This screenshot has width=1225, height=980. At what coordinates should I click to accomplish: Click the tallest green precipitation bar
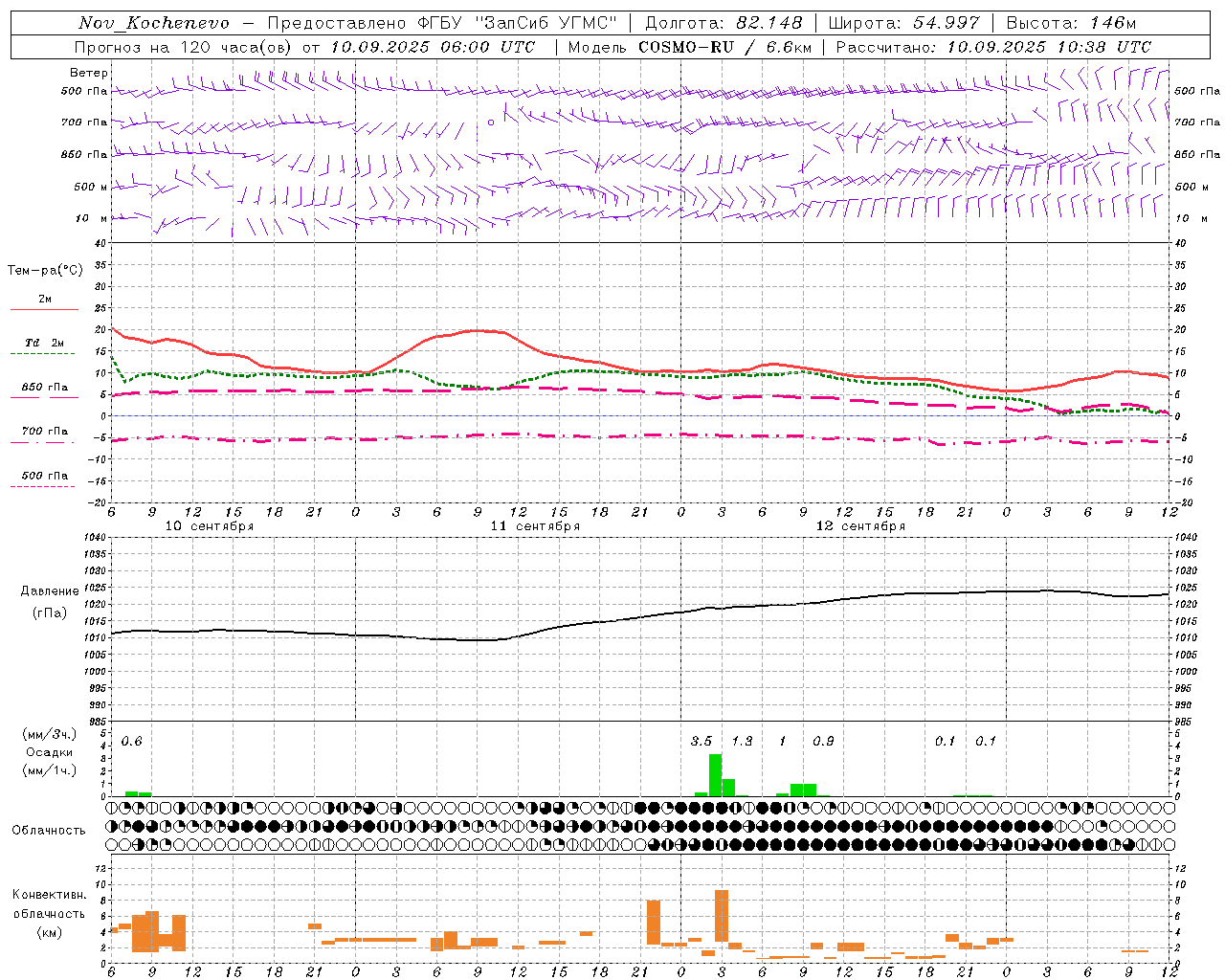[x=715, y=775]
